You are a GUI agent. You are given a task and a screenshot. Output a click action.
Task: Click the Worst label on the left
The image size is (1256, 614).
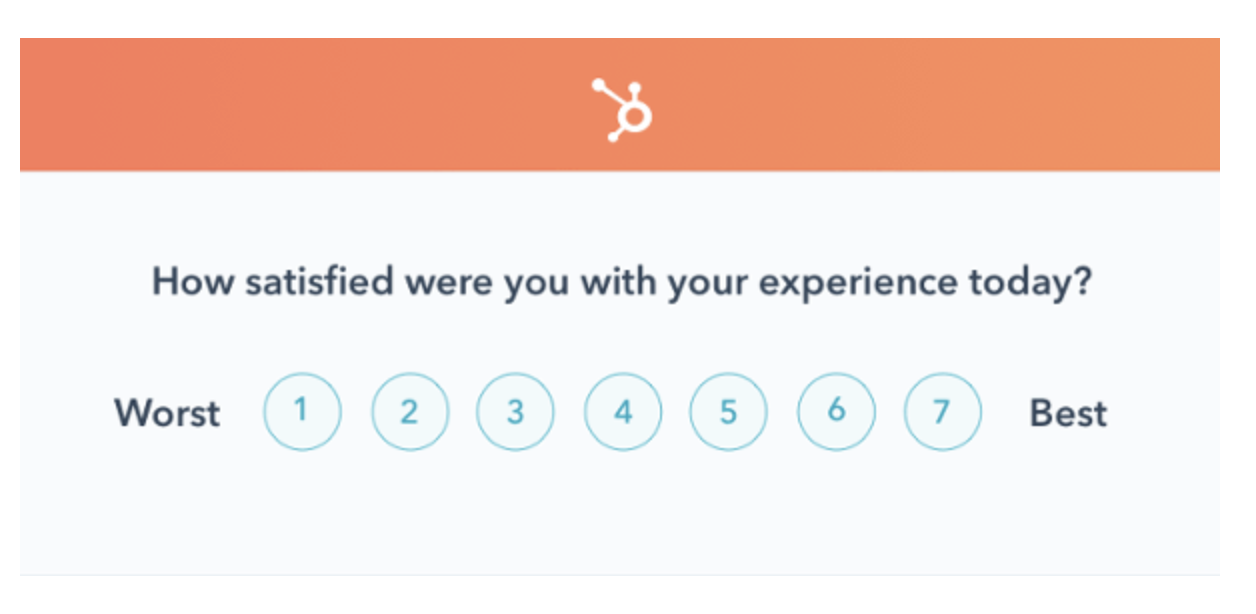[167, 412]
